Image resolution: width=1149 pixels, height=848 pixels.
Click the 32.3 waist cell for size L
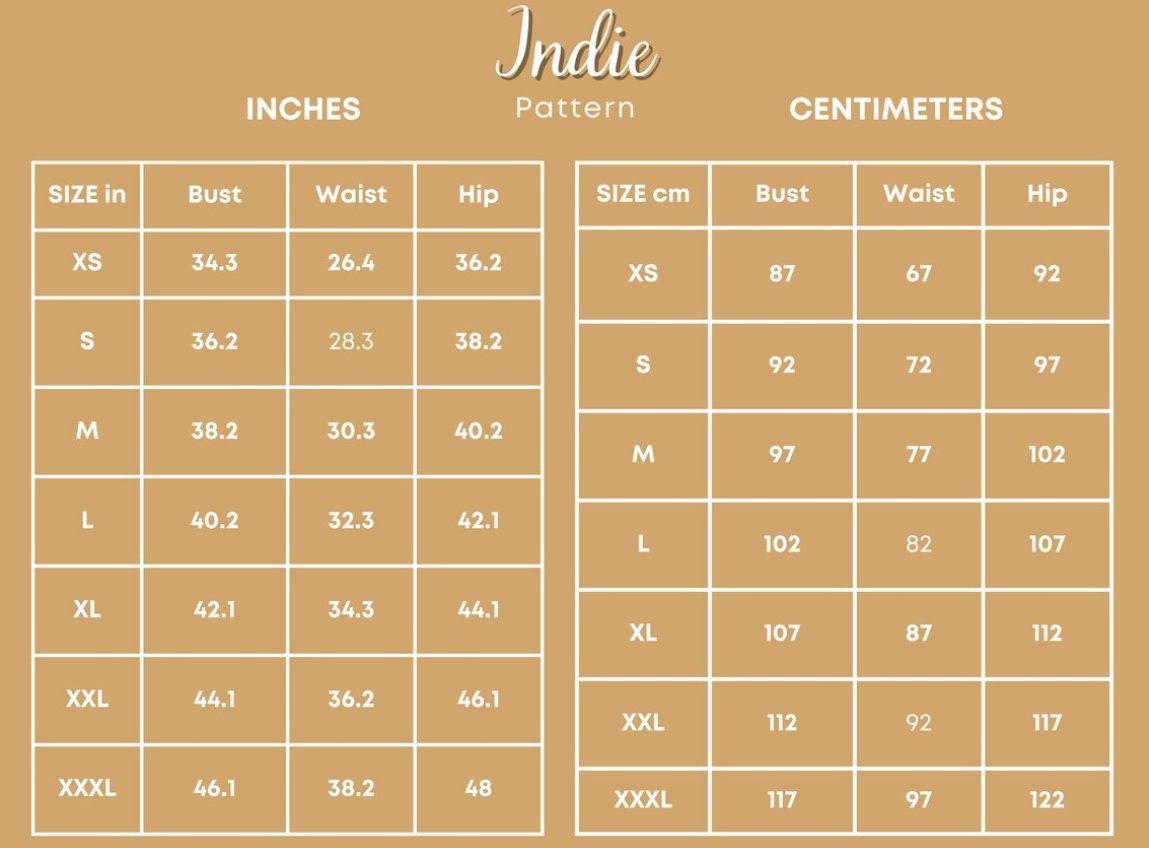[x=351, y=521]
